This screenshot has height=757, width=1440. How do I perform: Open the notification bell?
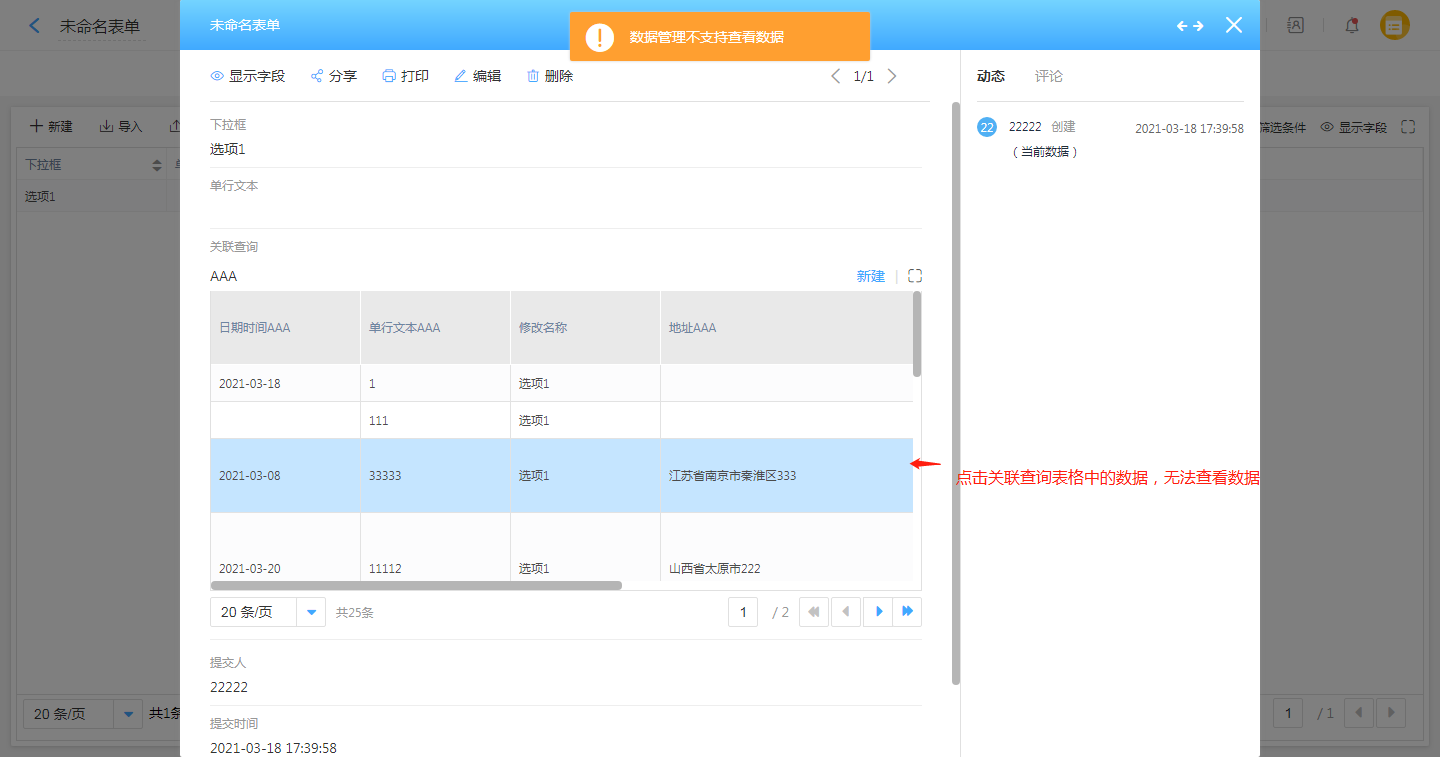pos(1352,26)
